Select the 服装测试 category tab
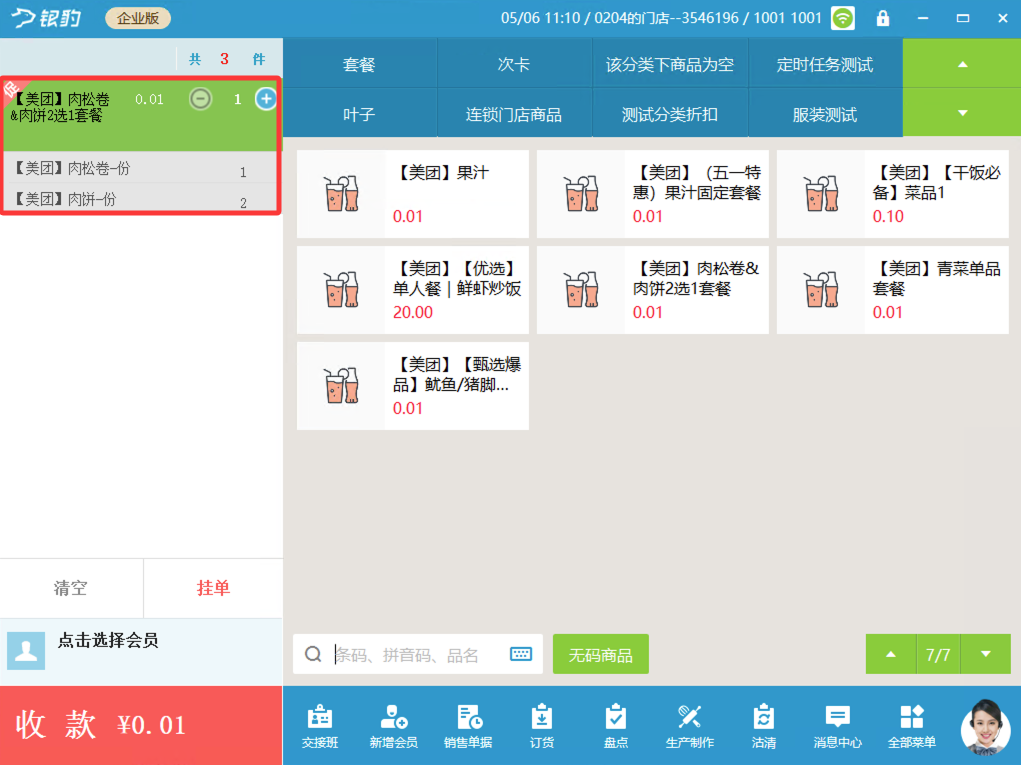 [x=825, y=114]
